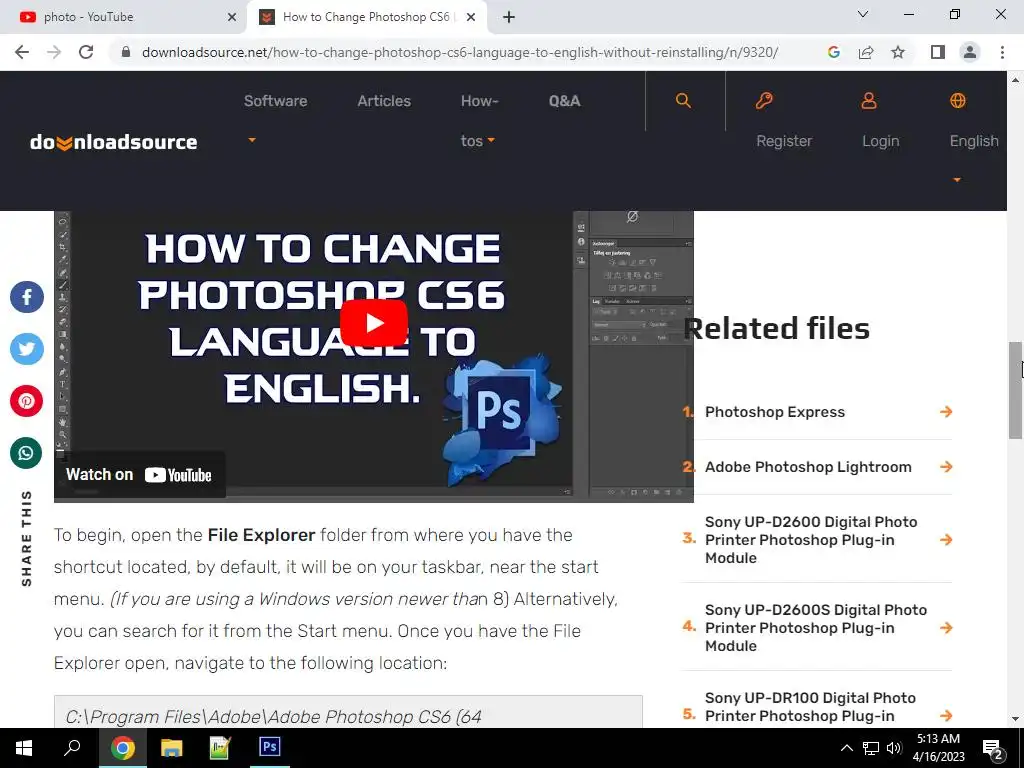Screen dimensions: 1024x768
Task: Click the taskbar clock showing 5:13 AM
Action: (x=938, y=748)
